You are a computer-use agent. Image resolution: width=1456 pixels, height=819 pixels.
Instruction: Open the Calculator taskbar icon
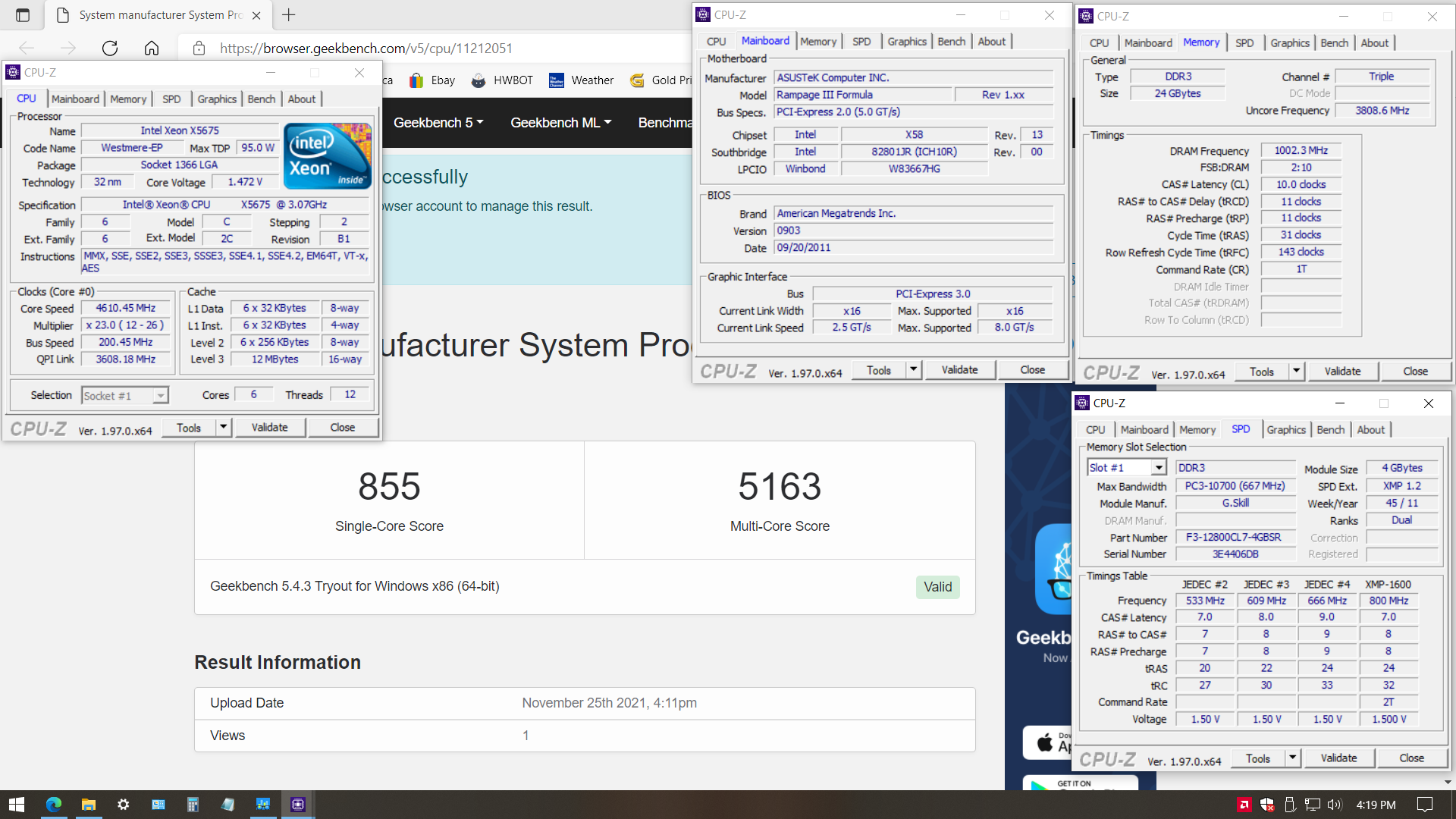pos(193,805)
